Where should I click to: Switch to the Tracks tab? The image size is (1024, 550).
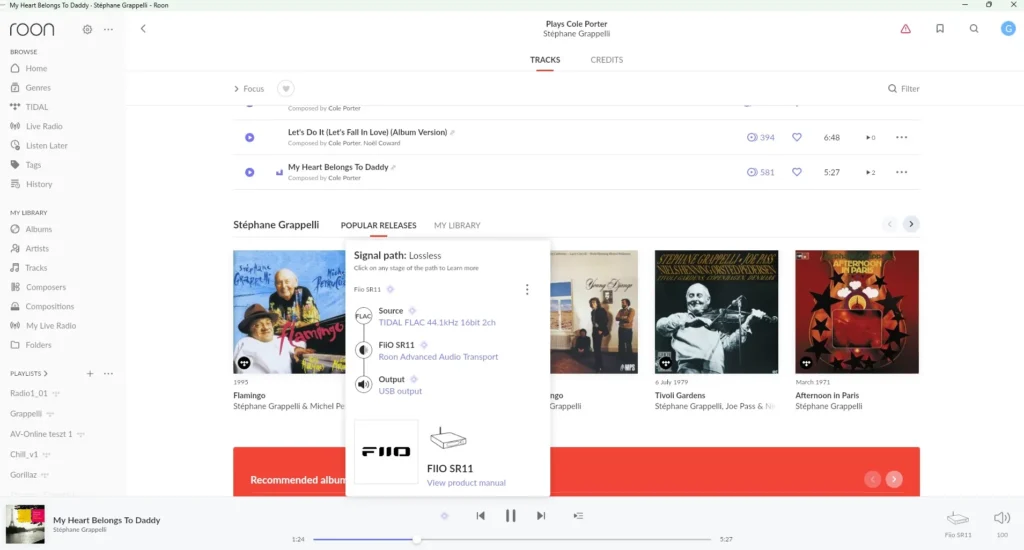coord(545,59)
